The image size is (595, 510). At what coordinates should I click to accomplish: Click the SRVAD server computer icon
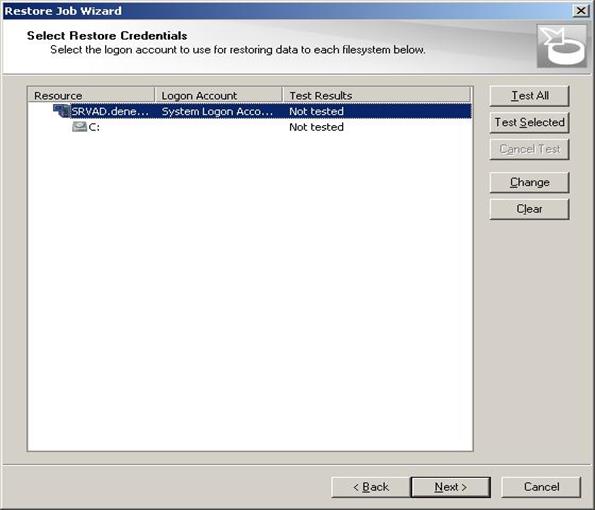[61, 111]
